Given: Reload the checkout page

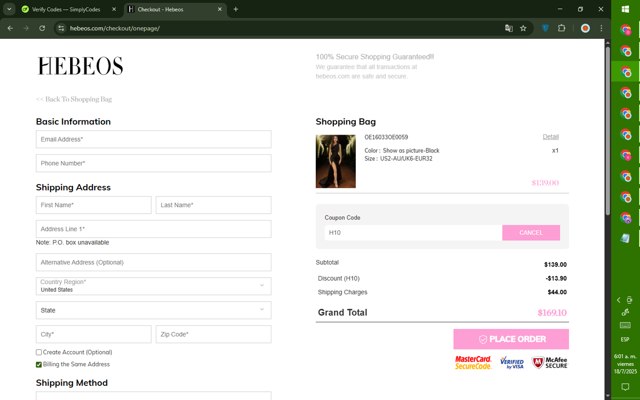Looking at the screenshot, I should click(42, 28).
